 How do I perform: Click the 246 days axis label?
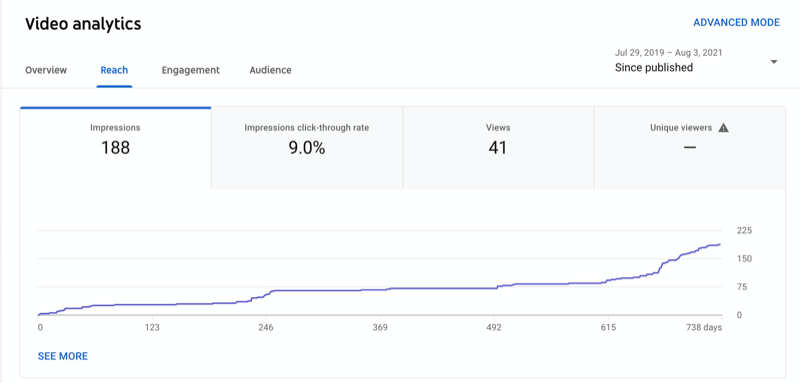(266, 327)
